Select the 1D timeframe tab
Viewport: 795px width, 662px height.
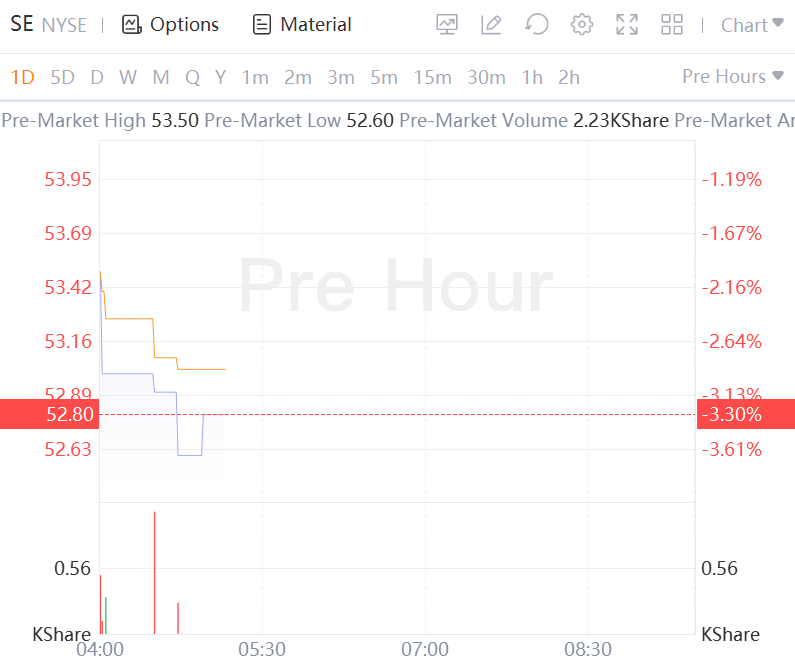coord(22,77)
